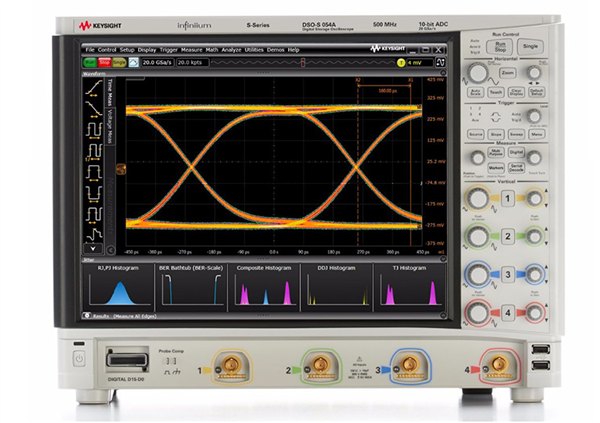Image resolution: width=600 pixels, height=423 pixels.
Task: Open the 20.0 GSa/s sample rate field
Action: (x=158, y=62)
